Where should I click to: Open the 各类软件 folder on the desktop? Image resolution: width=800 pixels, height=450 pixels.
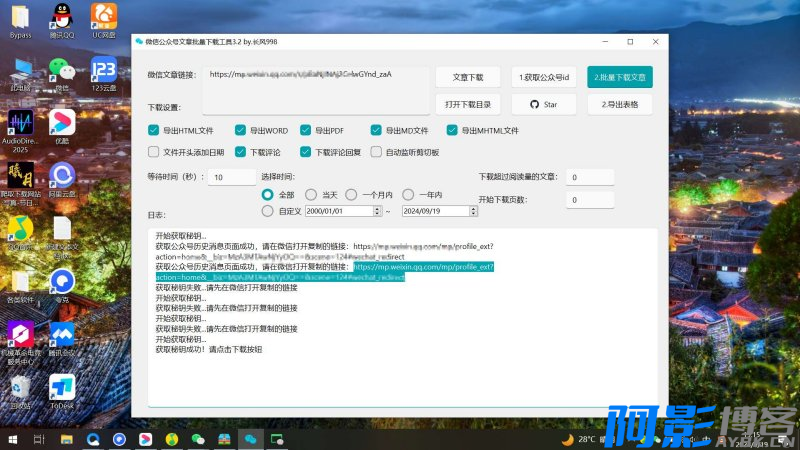click(x=20, y=287)
